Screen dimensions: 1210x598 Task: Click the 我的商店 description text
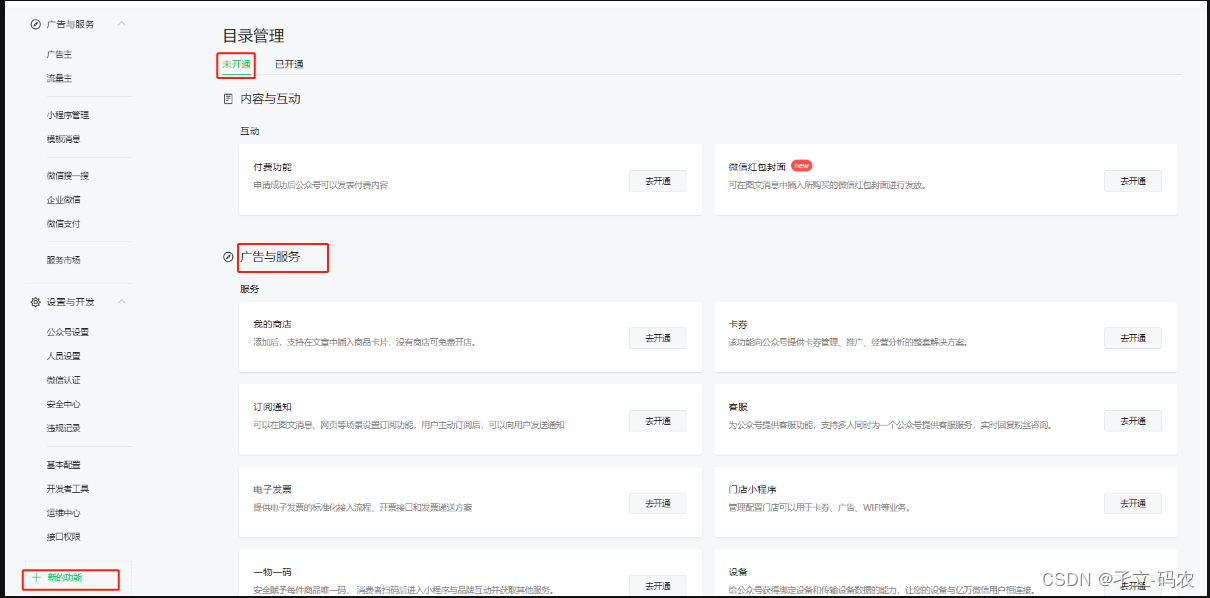coord(365,342)
